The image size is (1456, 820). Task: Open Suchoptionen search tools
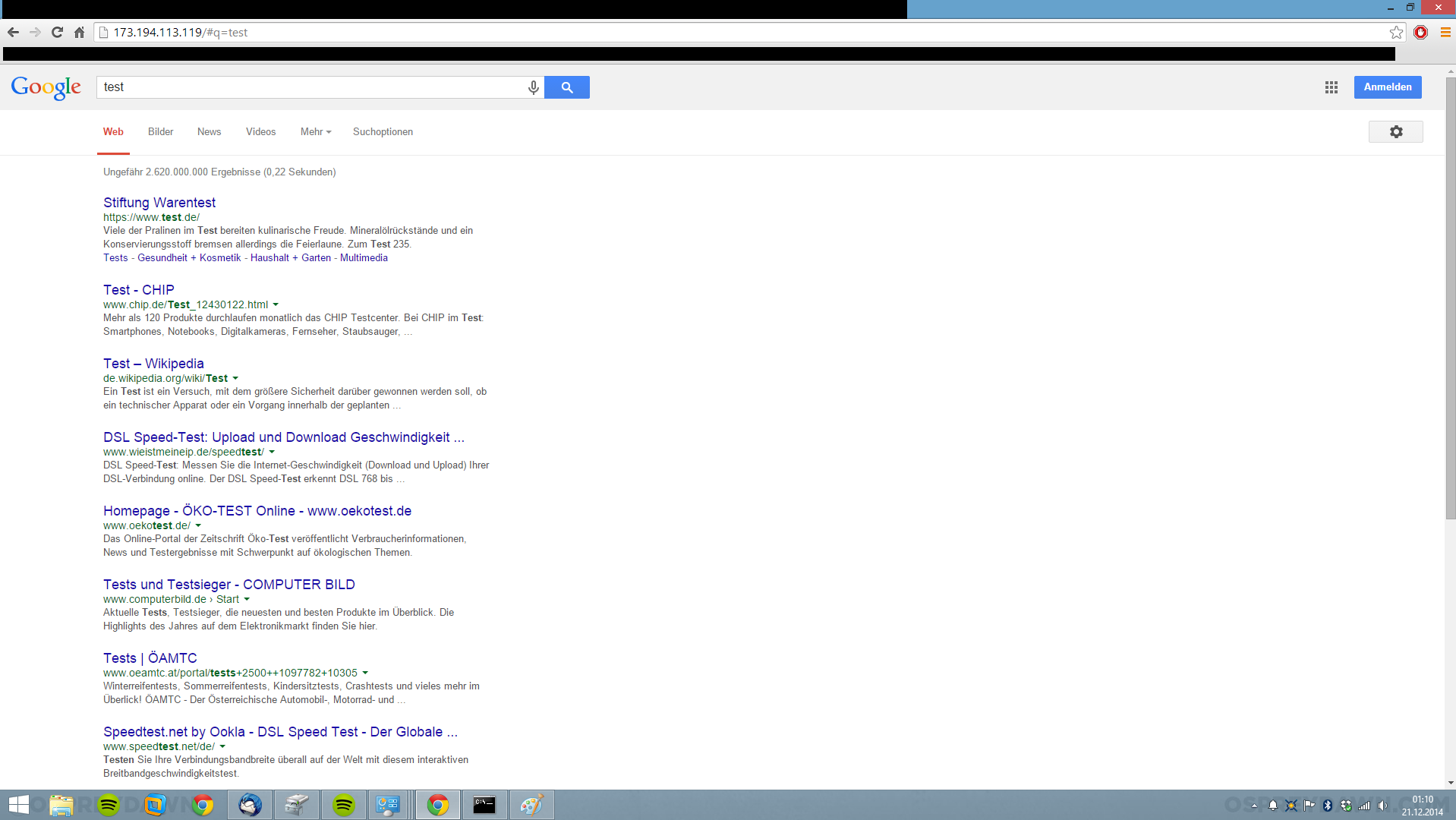coord(383,131)
